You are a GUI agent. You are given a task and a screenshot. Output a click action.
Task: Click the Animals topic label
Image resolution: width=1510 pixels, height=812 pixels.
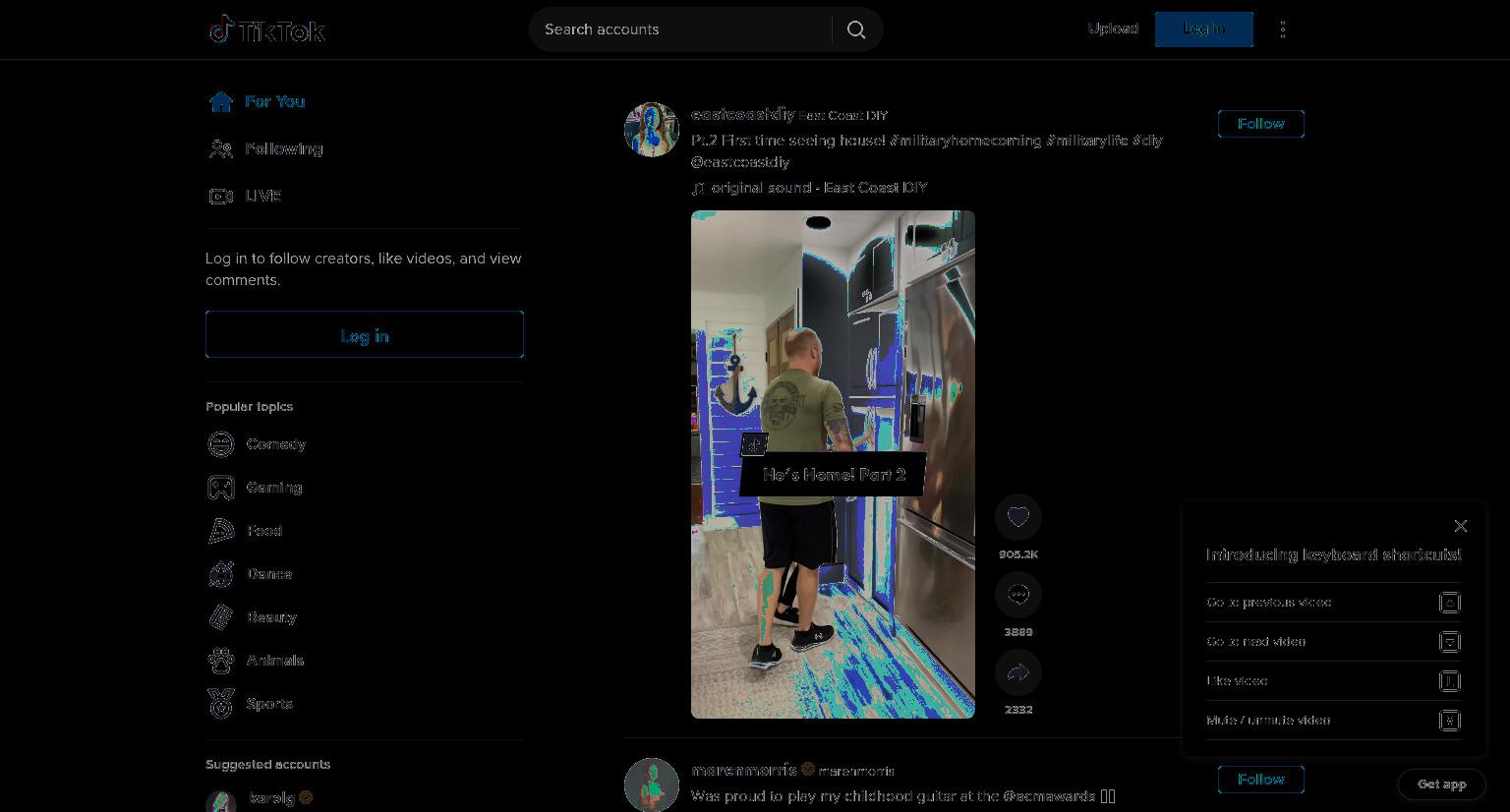coord(275,661)
